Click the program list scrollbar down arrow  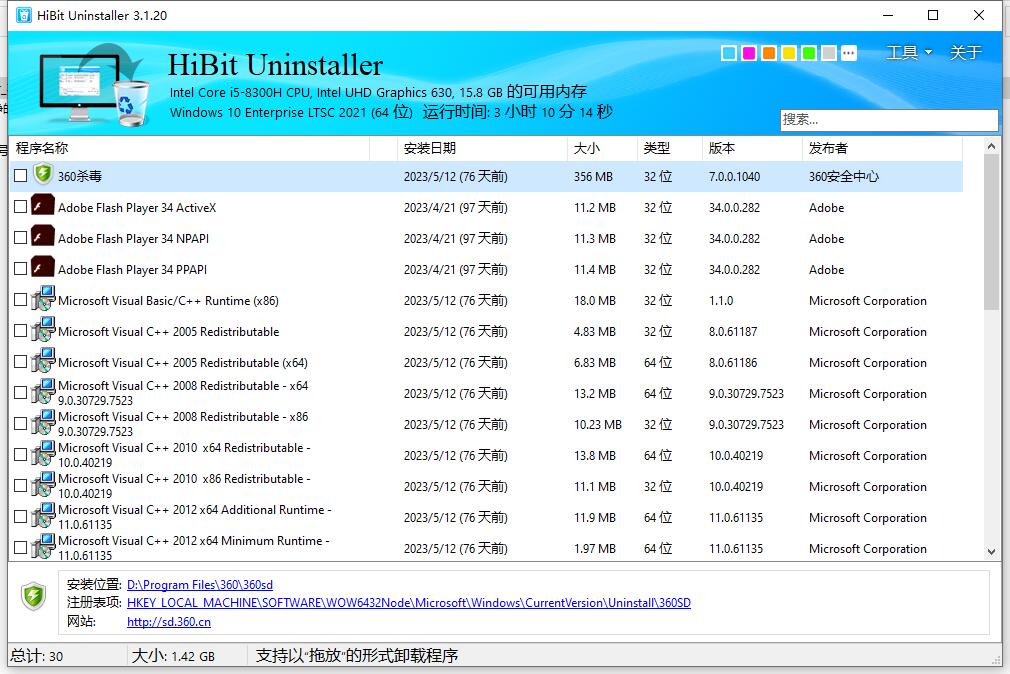tap(991, 552)
